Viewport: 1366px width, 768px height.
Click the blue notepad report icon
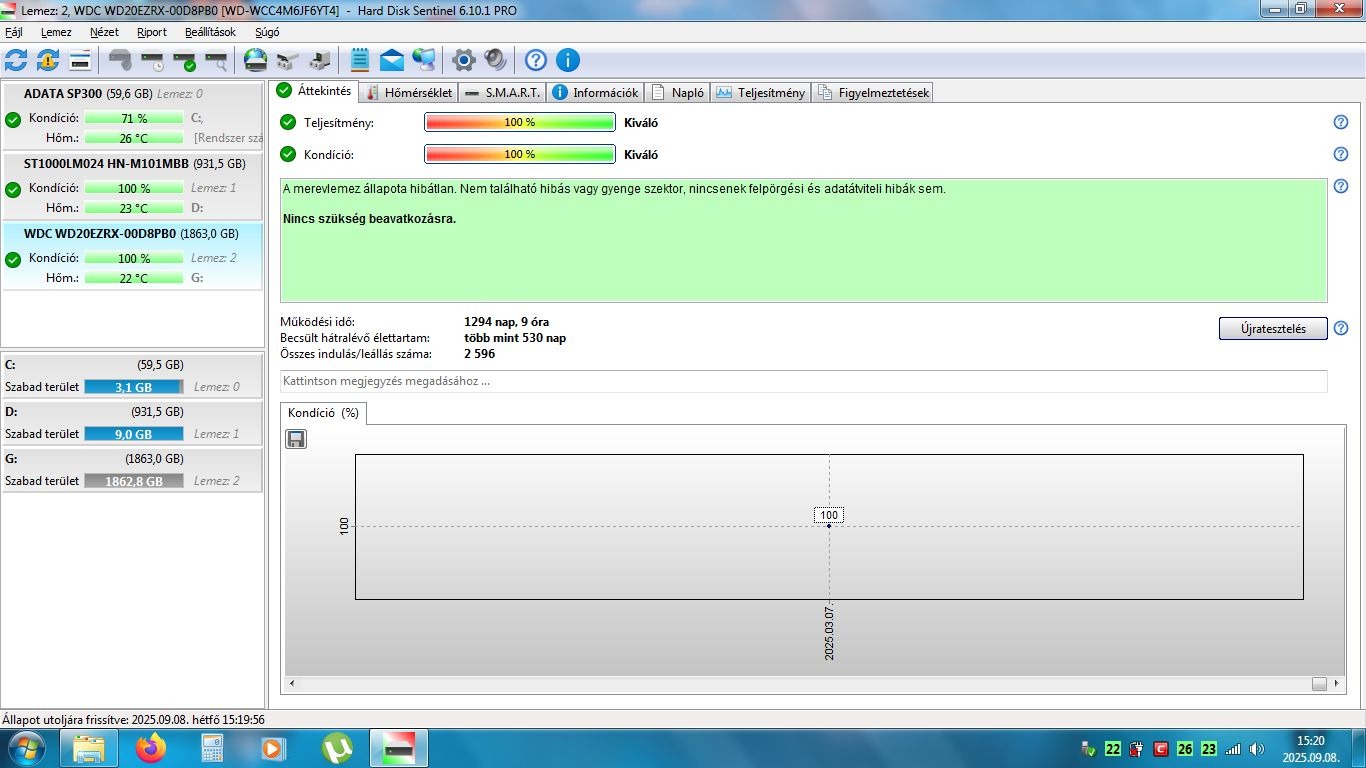[x=360, y=60]
